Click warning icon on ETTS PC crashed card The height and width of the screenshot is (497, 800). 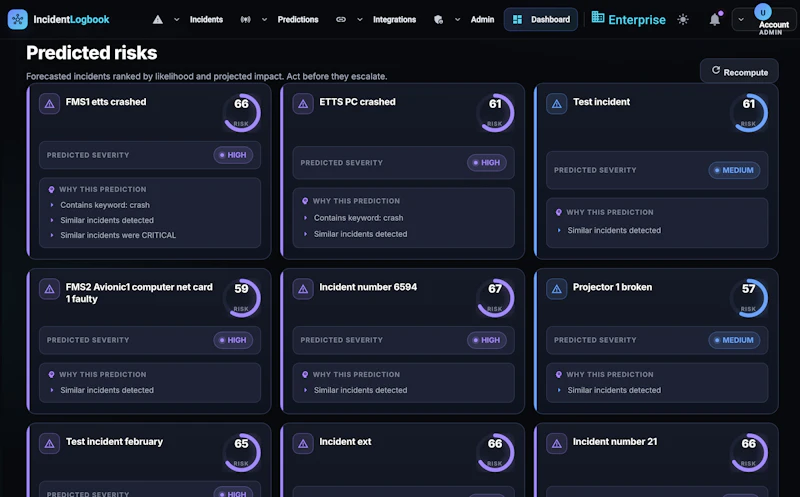303,104
